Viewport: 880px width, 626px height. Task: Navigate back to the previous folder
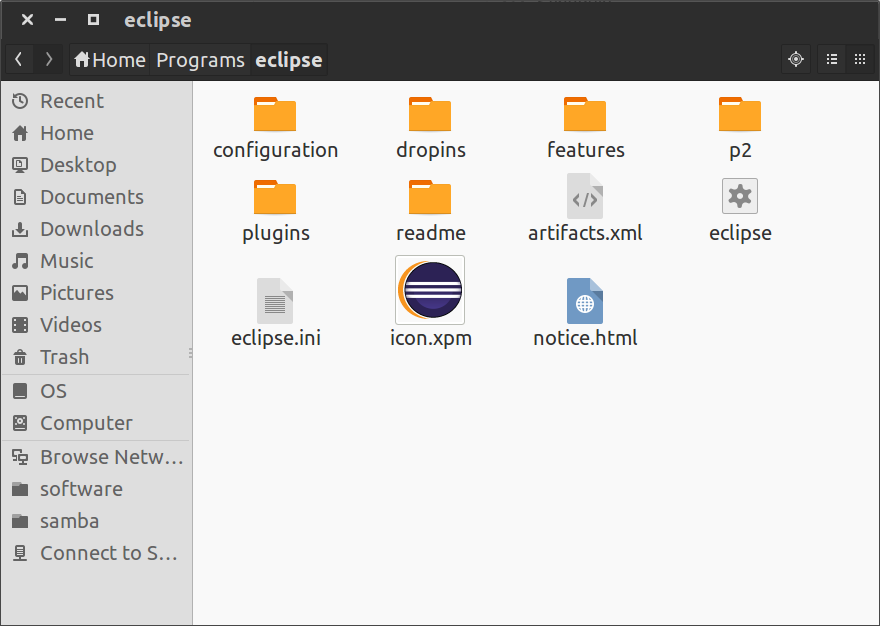19,59
